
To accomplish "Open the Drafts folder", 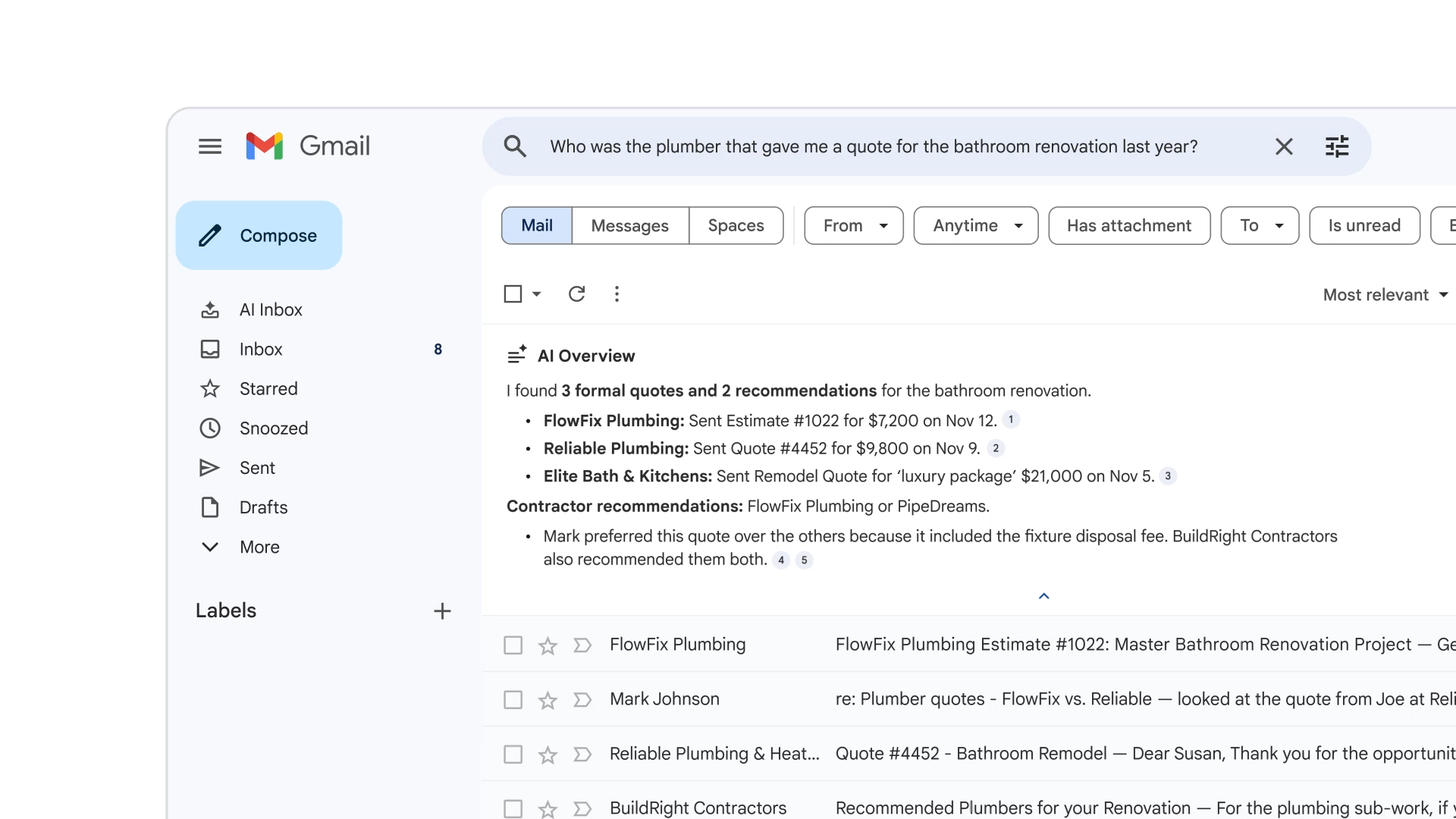I will [x=262, y=507].
